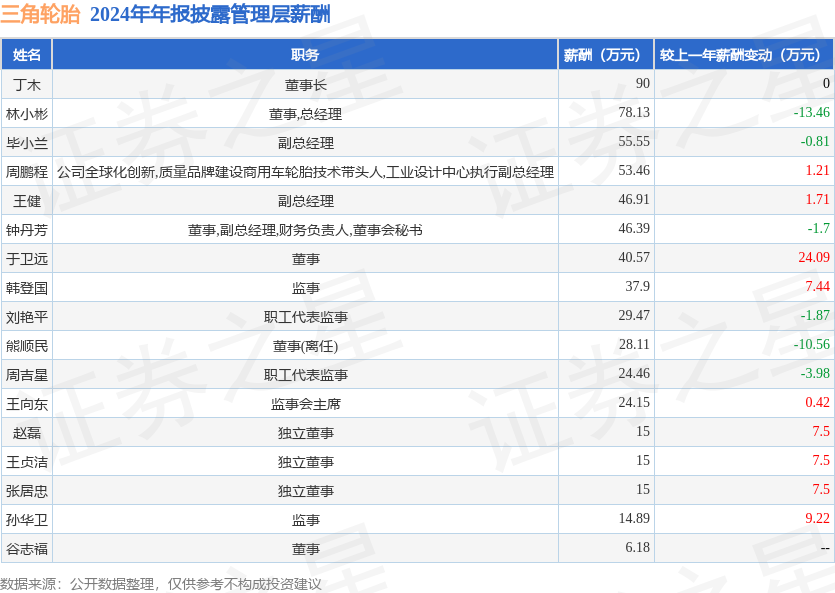The height and width of the screenshot is (593, 835).
Task: Click the name 于卫远
Action: point(27,259)
